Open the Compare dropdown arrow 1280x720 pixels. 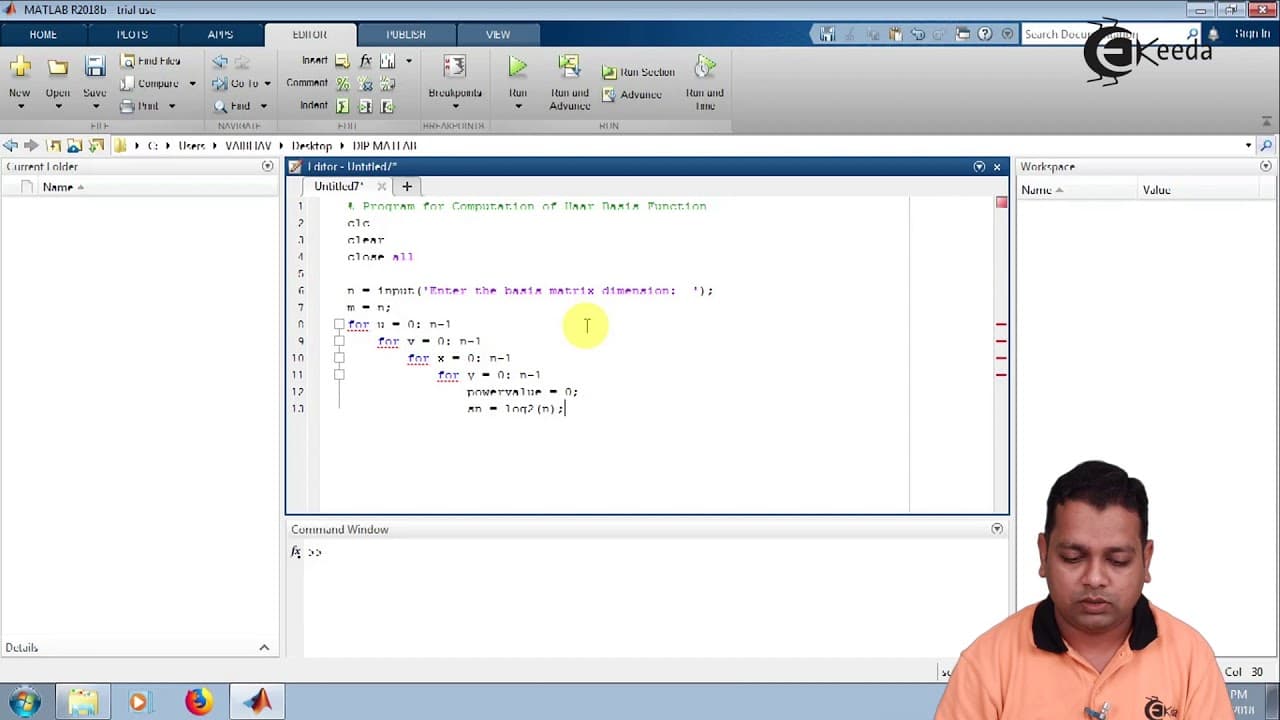coord(192,84)
